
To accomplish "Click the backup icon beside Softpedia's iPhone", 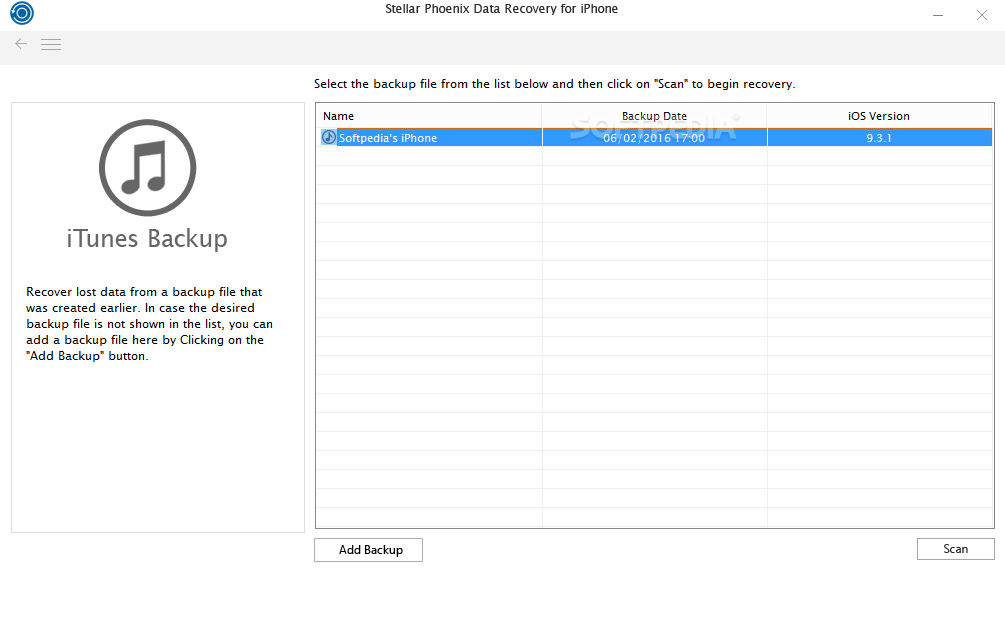I will click(x=329, y=137).
